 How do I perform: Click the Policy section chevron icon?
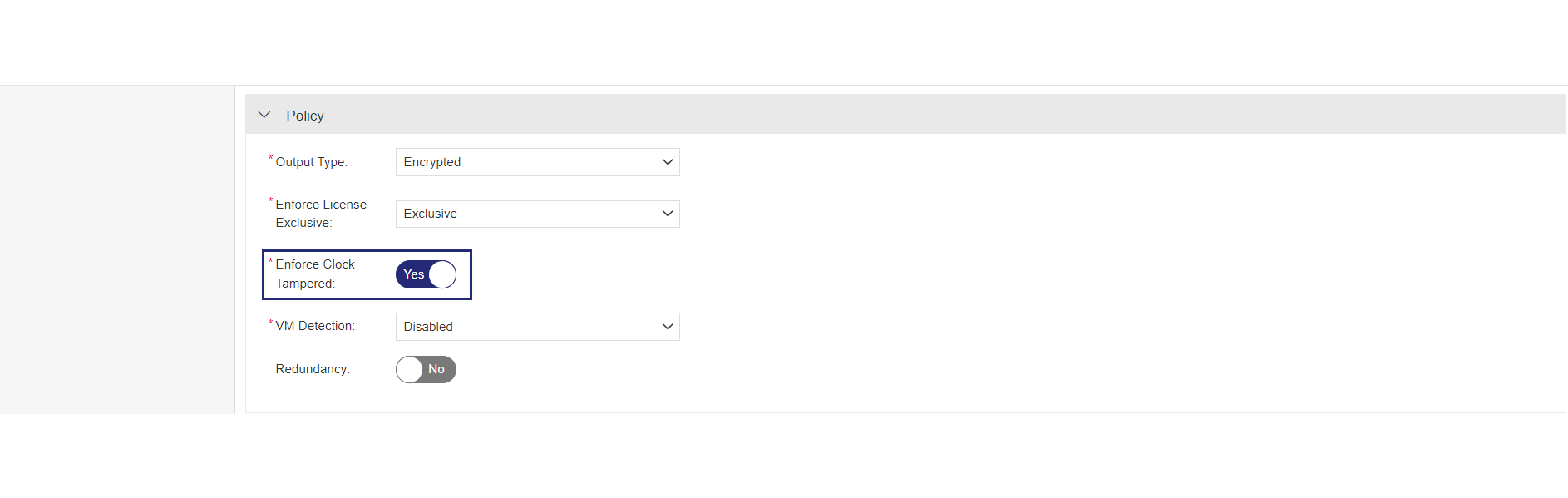coord(264,115)
